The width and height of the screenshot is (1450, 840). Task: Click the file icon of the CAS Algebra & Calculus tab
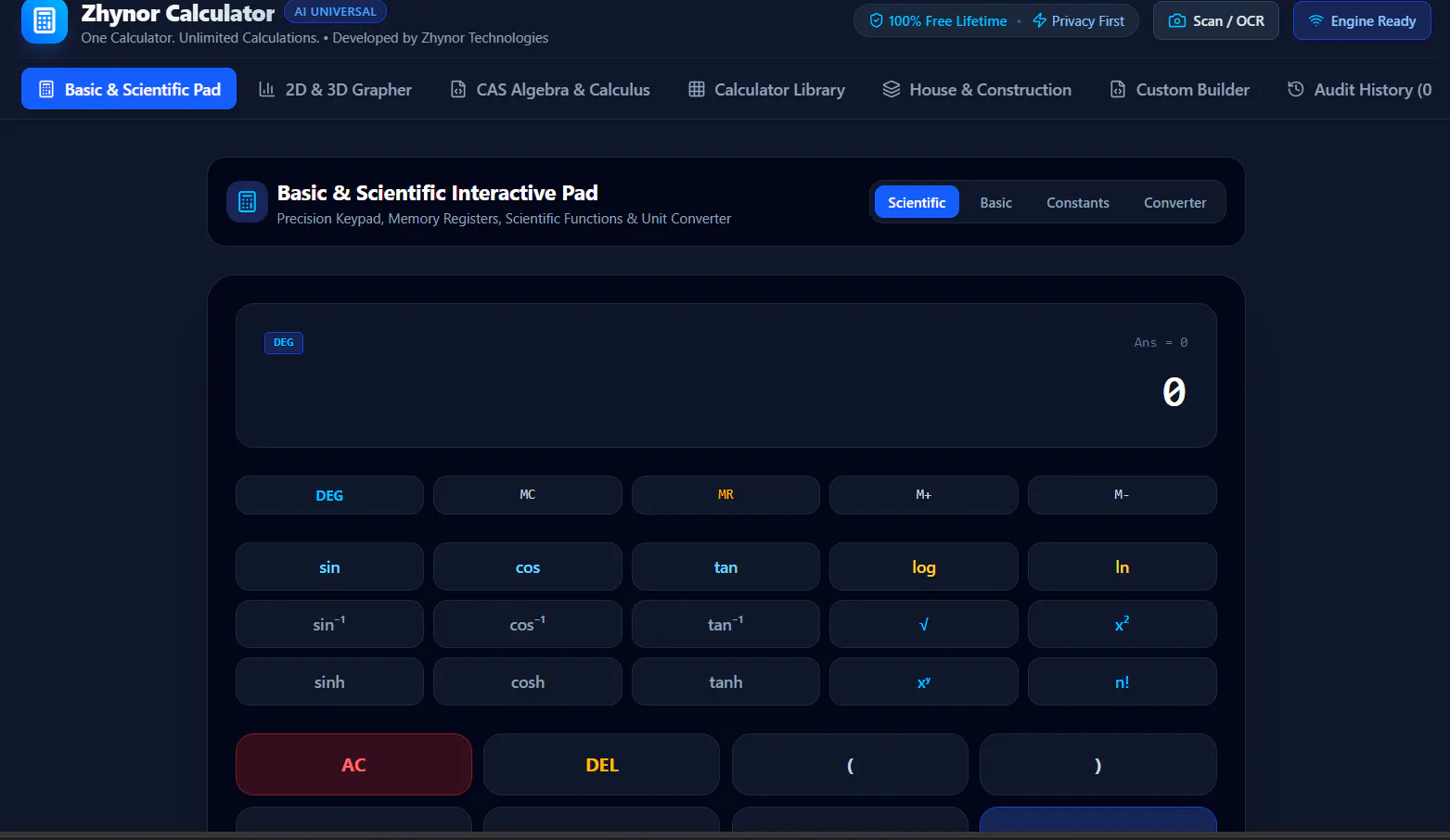(x=458, y=89)
